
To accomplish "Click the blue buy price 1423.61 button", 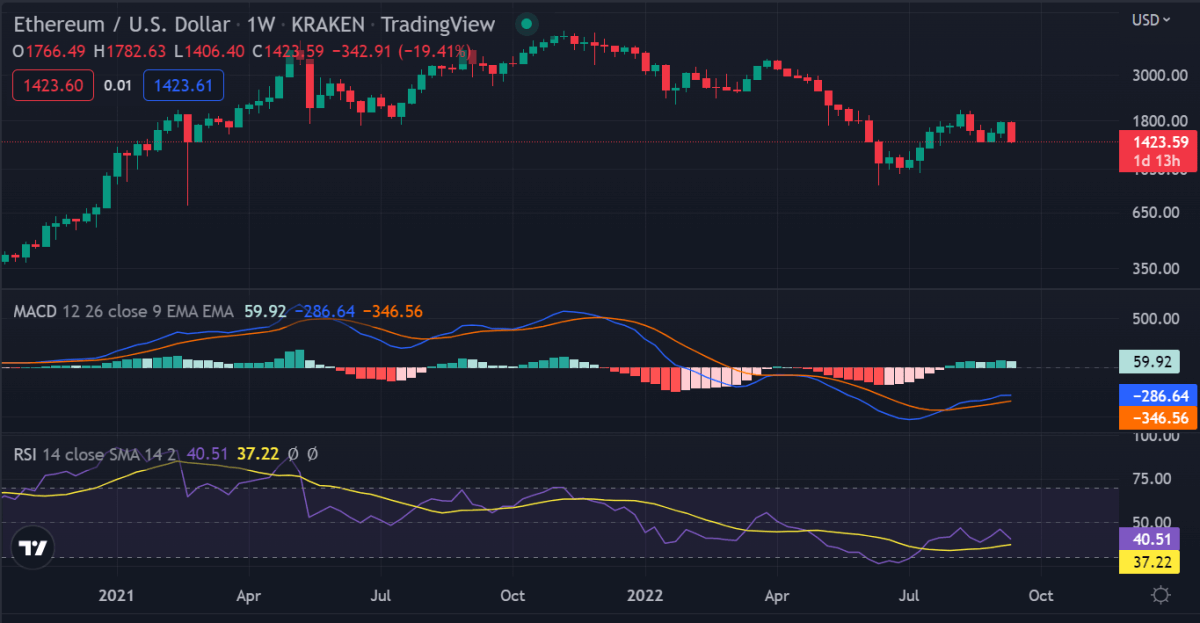I will (x=184, y=85).
